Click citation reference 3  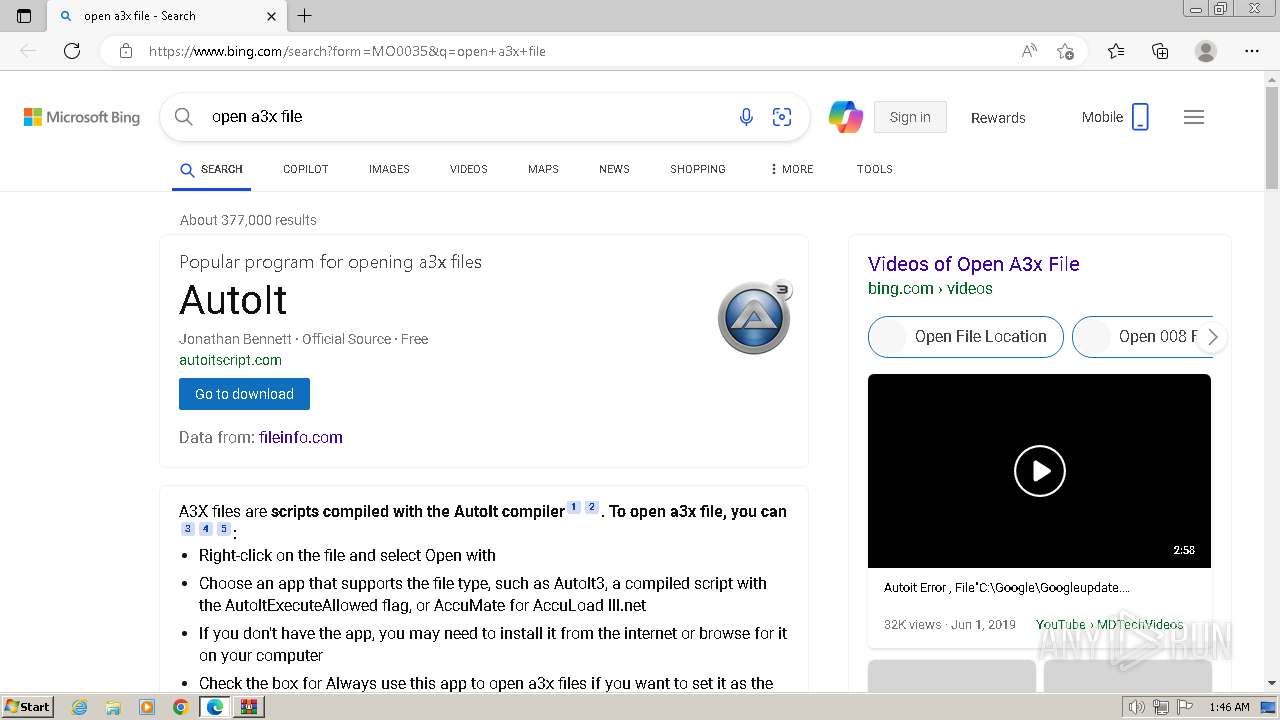[x=188, y=529]
